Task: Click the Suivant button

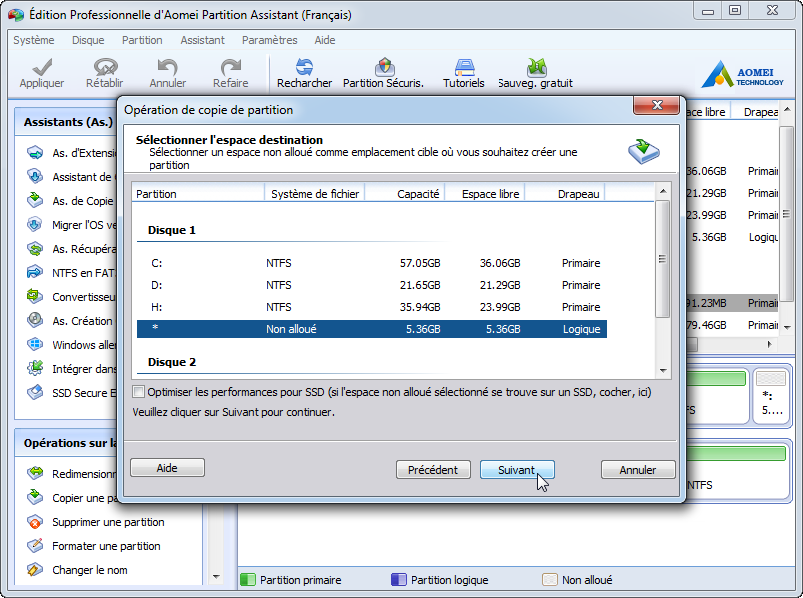Action: tap(517, 469)
